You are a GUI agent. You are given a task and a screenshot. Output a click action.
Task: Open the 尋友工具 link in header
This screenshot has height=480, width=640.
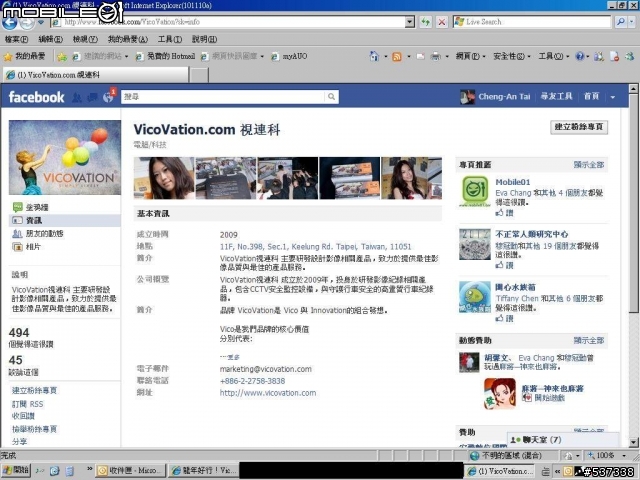556,97
